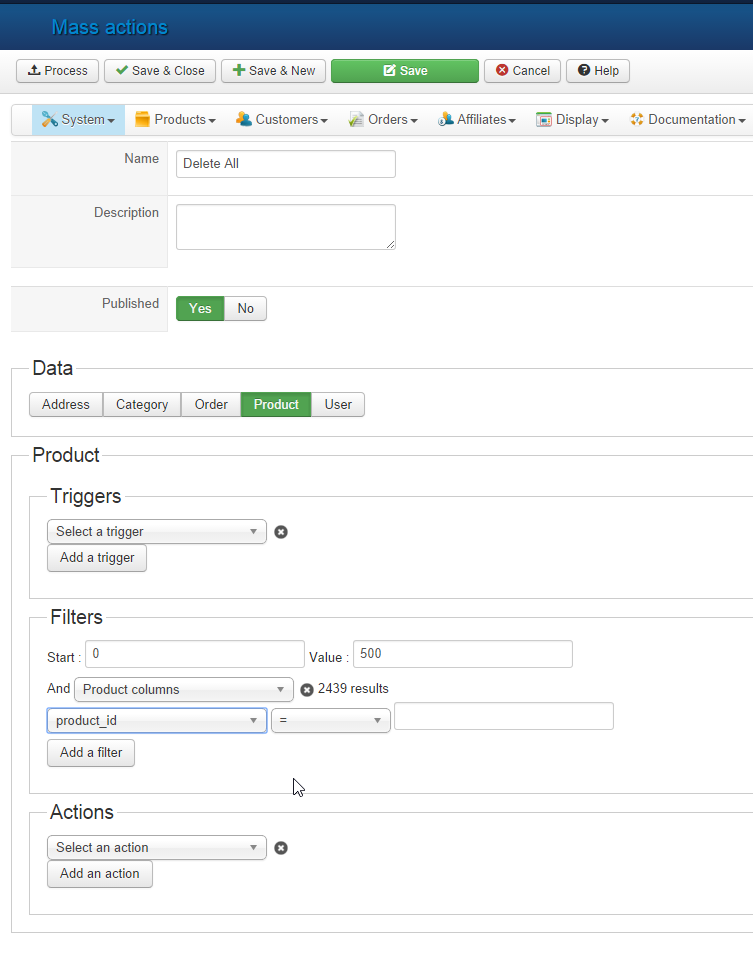Click the remove icon next to action dropdown
This screenshot has height=973, width=753.
pos(281,848)
